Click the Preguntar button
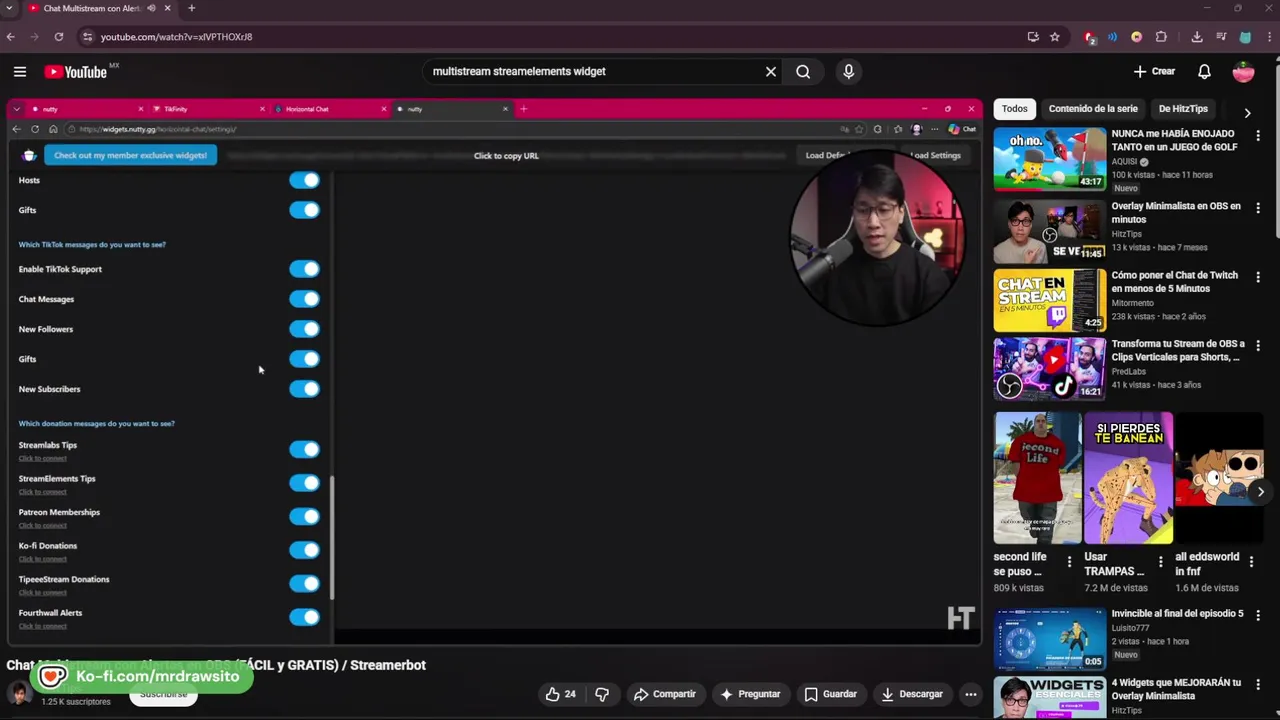This screenshot has height=720, width=1280. [x=750, y=694]
